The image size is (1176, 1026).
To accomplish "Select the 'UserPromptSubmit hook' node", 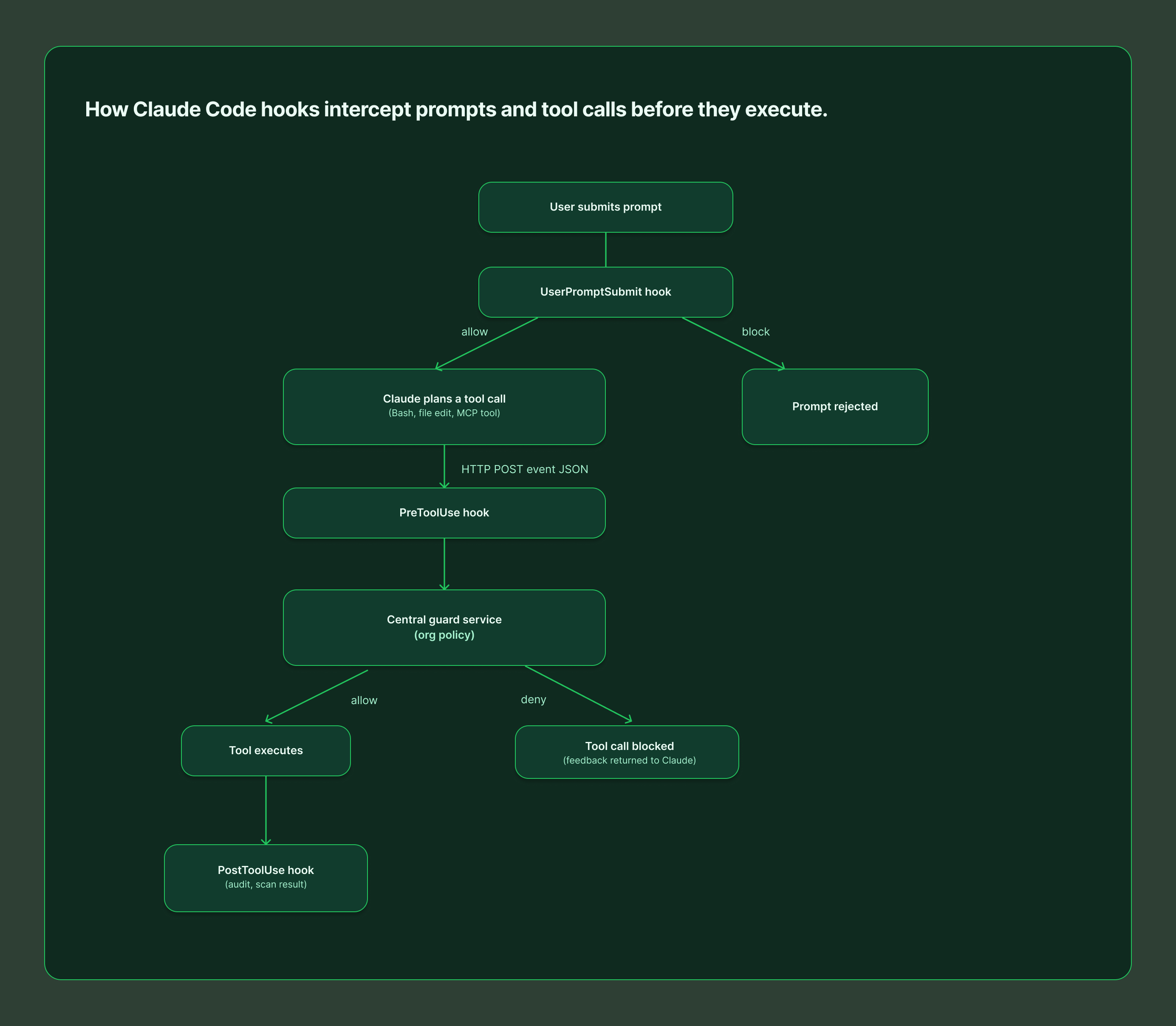I will (605, 292).
